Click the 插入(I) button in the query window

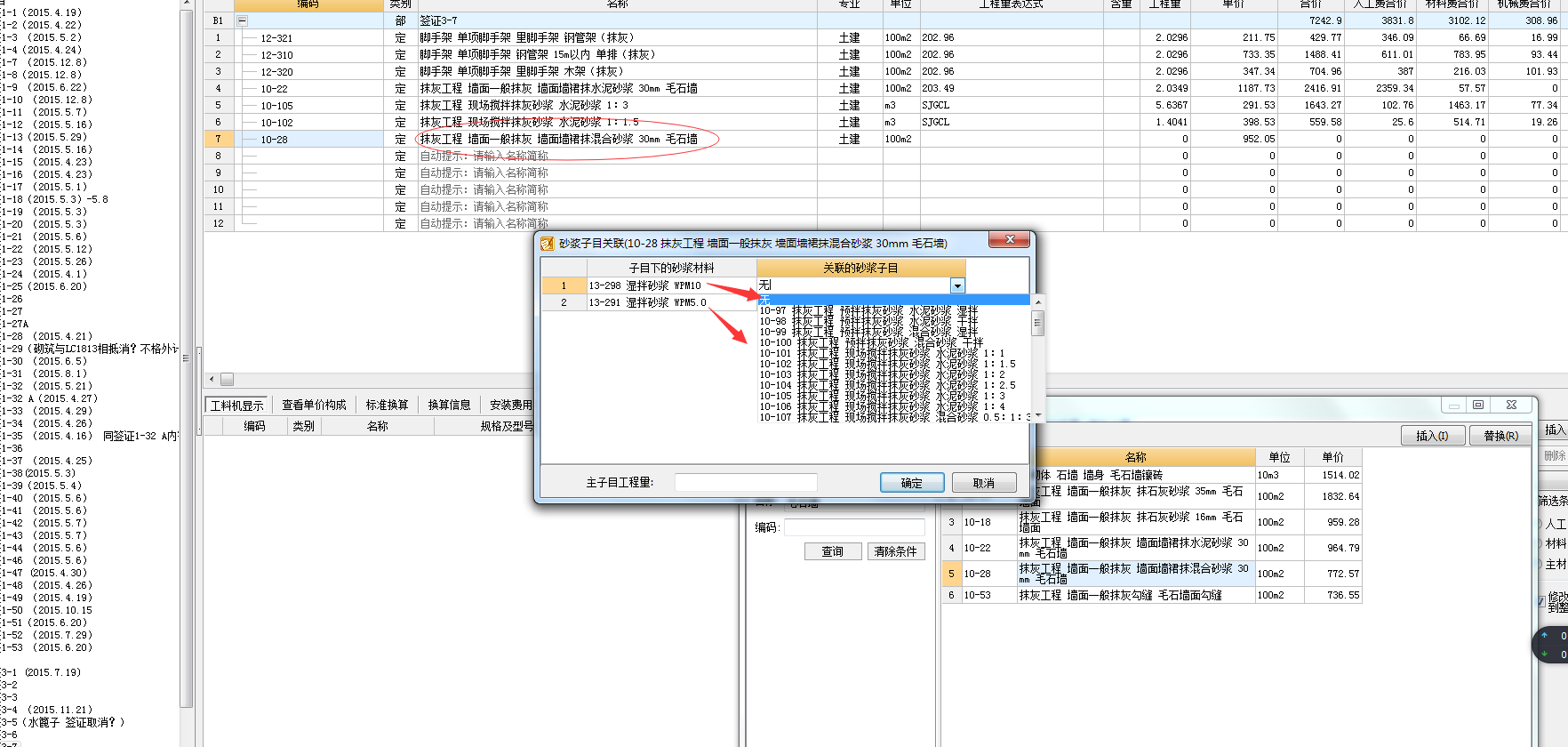click(x=1432, y=436)
